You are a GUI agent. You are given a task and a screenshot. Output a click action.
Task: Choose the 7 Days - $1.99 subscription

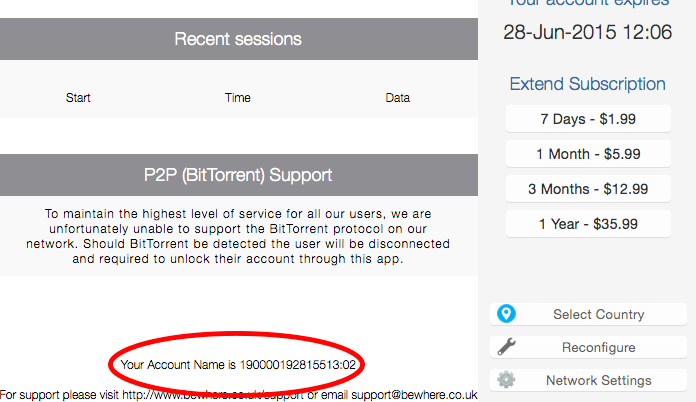click(587, 120)
